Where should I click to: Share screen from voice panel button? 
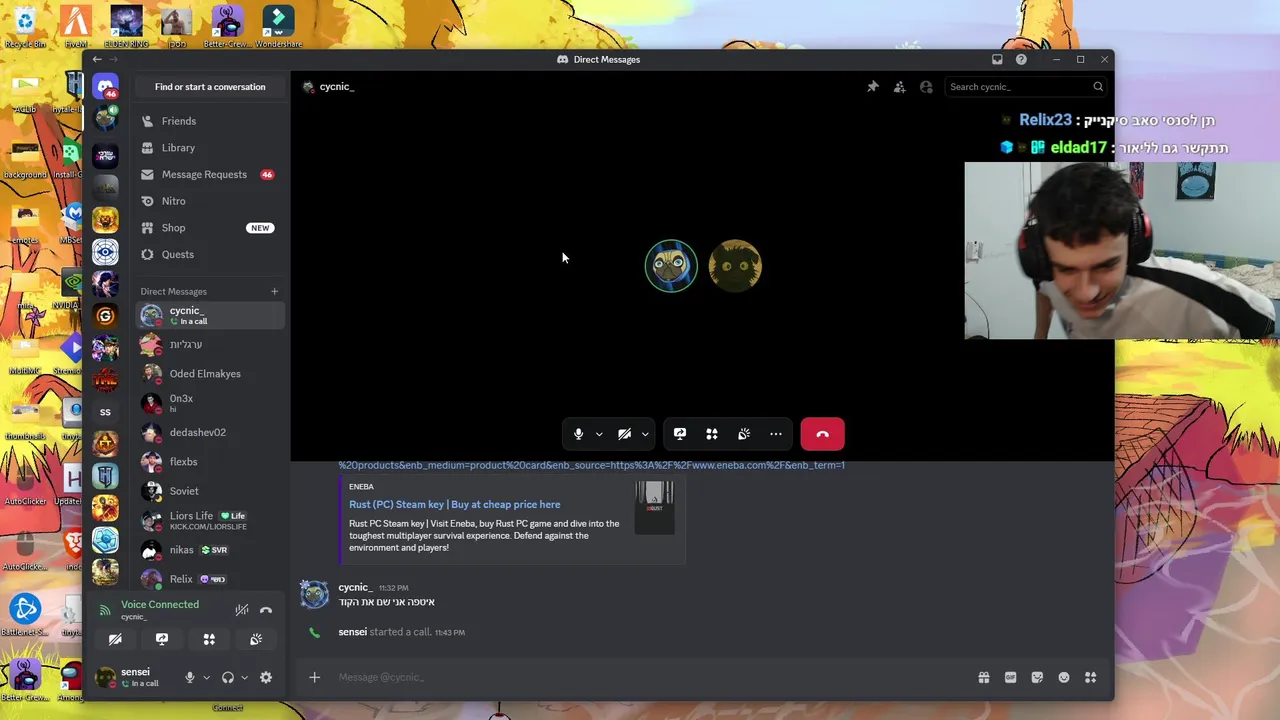[x=162, y=639]
